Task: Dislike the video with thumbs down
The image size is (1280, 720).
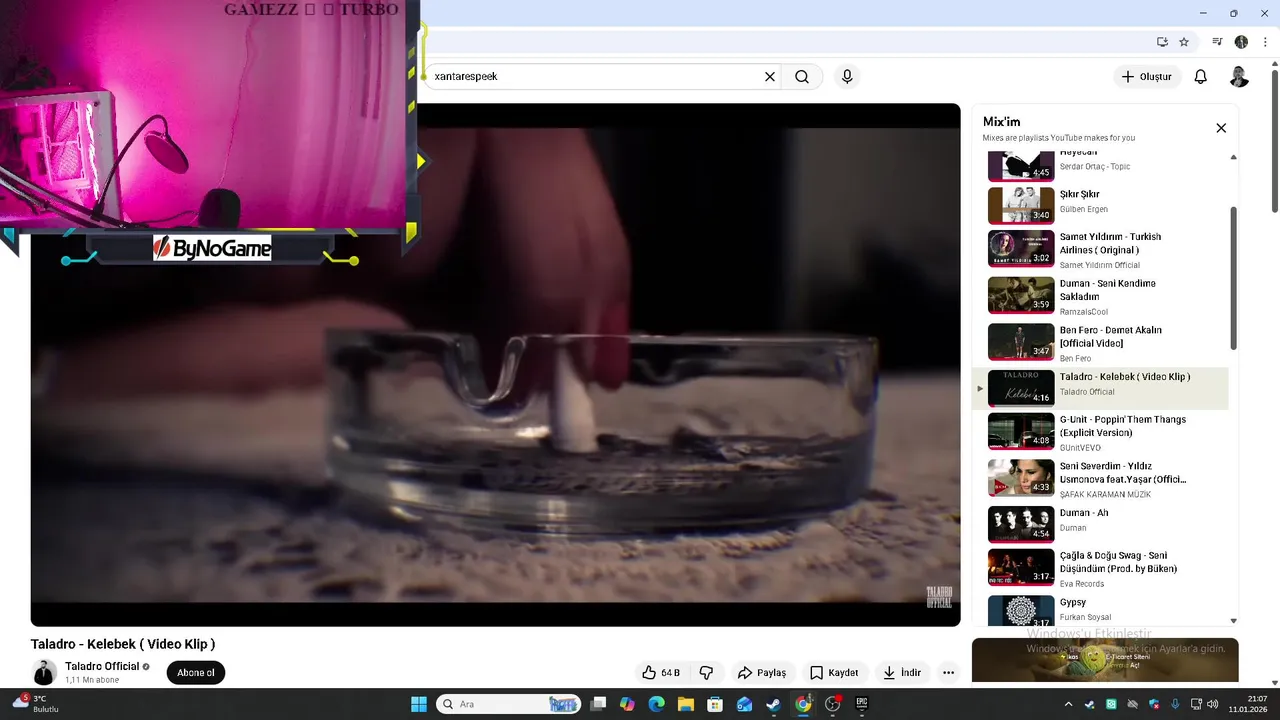Action: [706, 673]
